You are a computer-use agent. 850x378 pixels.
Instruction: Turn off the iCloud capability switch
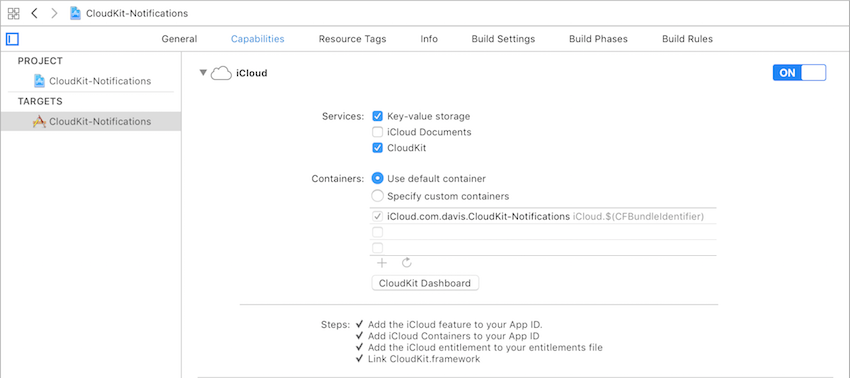point(799,73)
